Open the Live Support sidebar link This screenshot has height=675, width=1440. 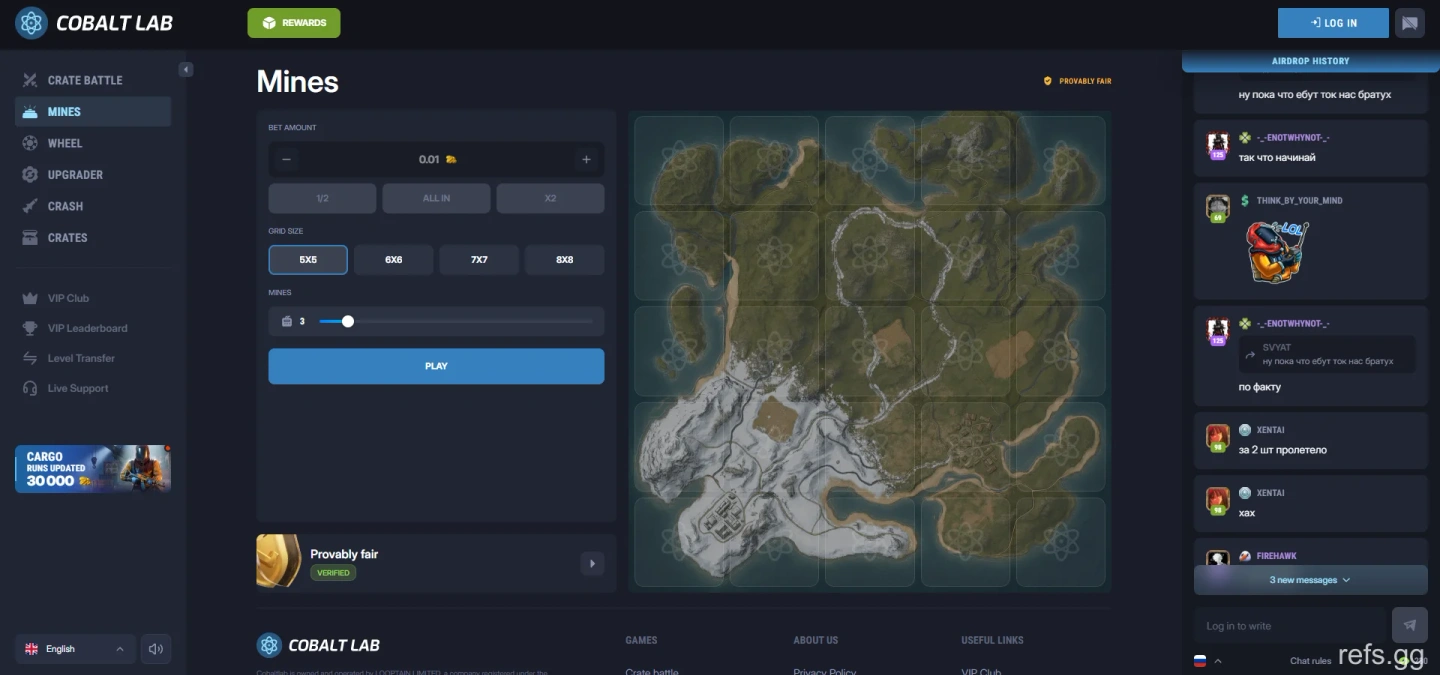tap(78, 388)
